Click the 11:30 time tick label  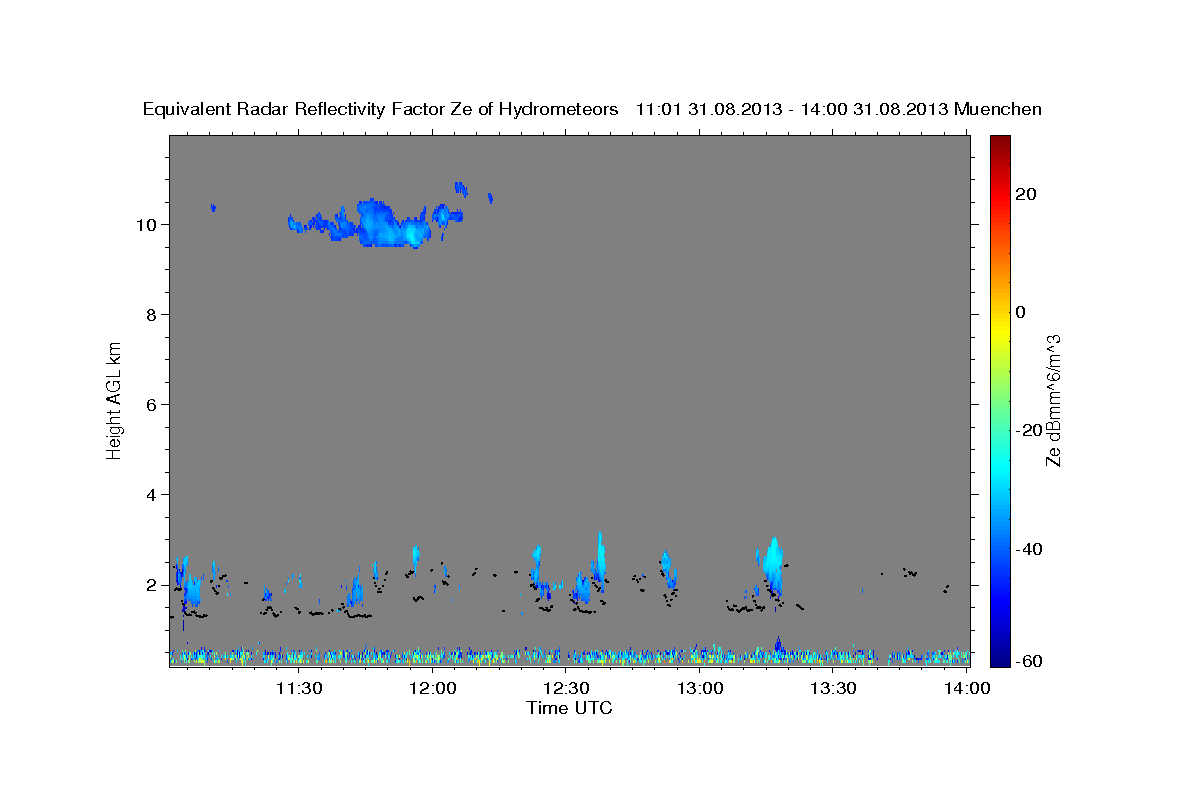pos(299,688)
